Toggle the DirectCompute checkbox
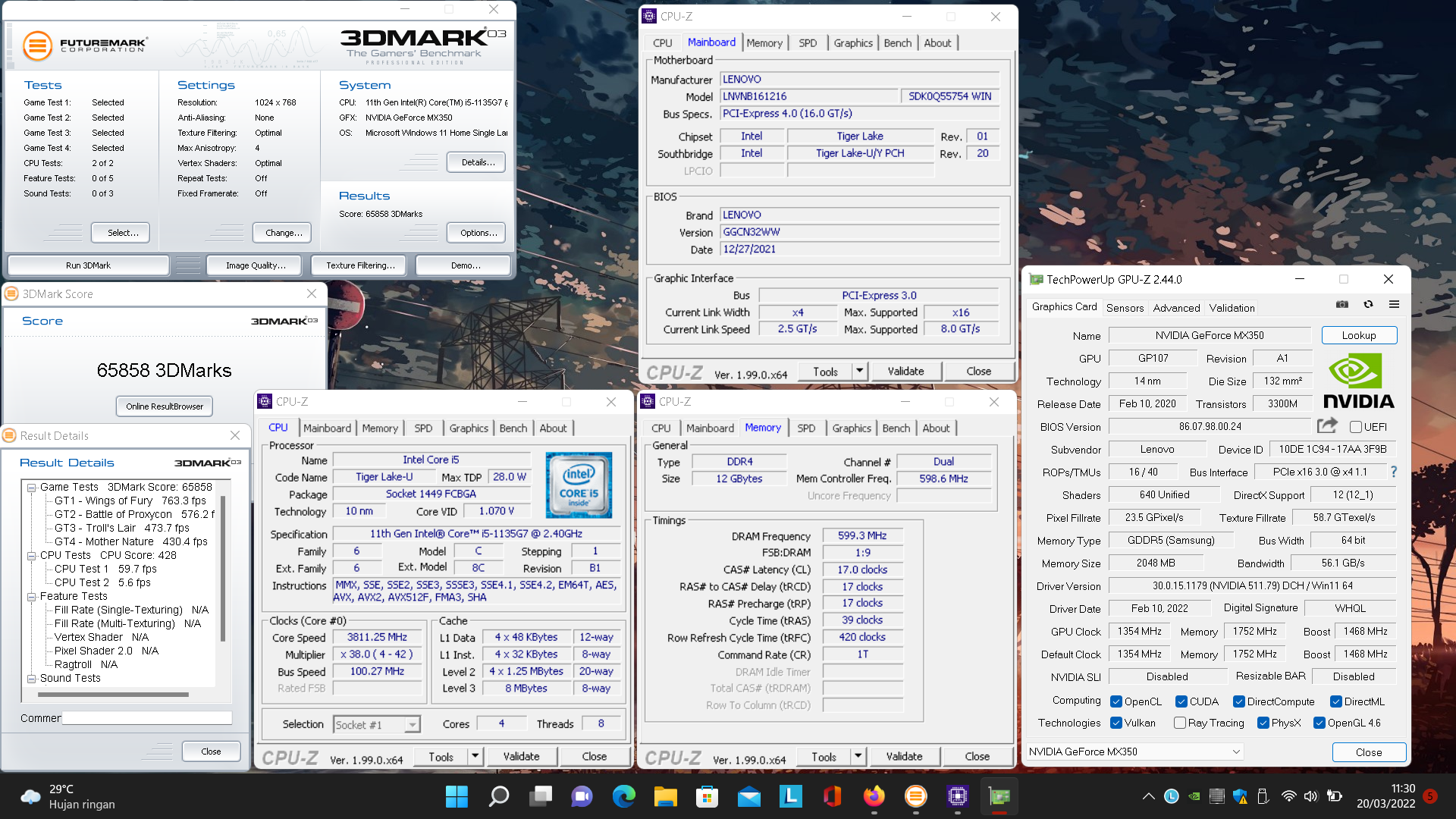Image resolution: width=1456 pixels, height=819 pixels. tap(1238, 701)
